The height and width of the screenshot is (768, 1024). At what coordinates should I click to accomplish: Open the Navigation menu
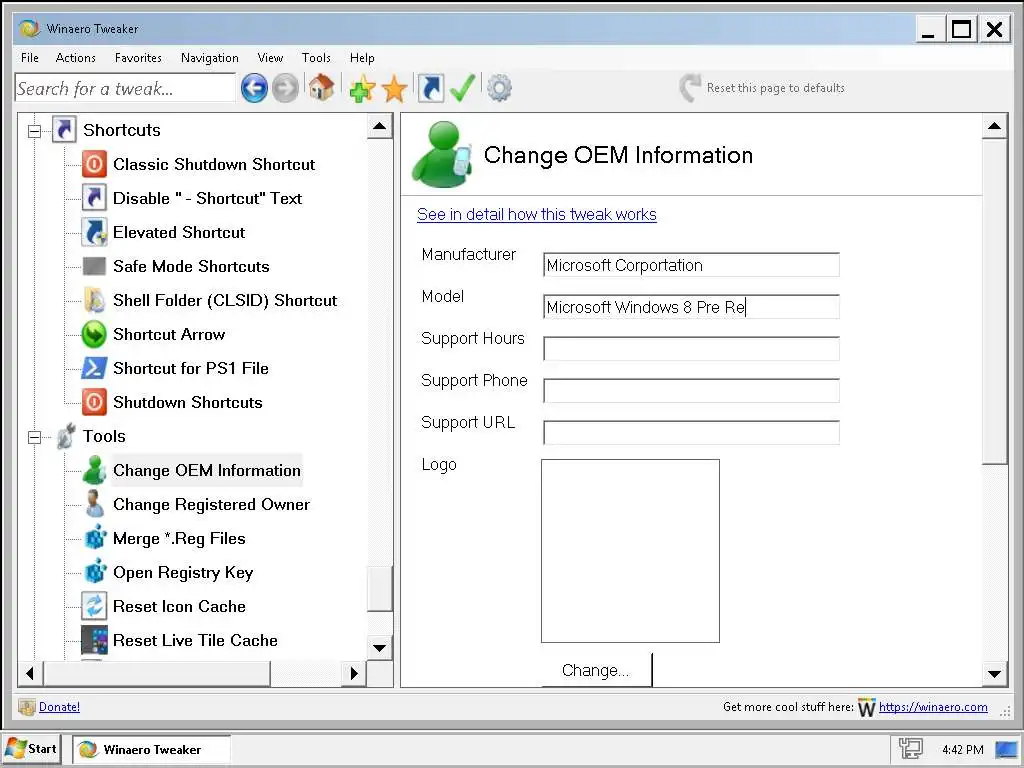pos(210,57)
